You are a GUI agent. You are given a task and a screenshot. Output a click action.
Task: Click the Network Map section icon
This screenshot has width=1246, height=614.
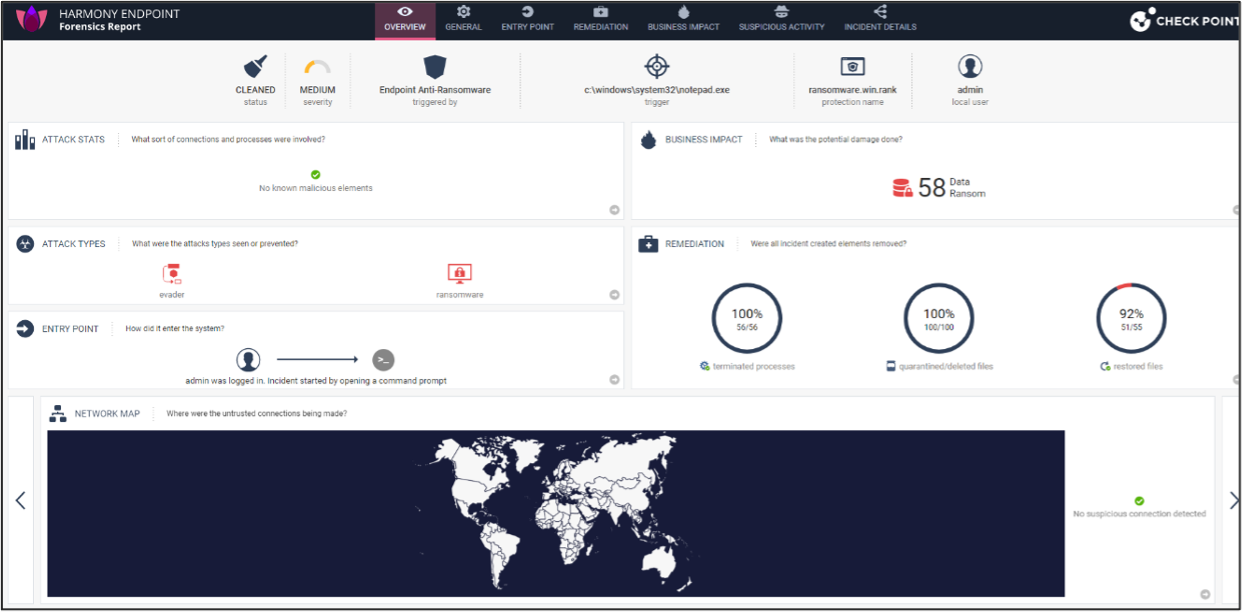click(58, 414)
